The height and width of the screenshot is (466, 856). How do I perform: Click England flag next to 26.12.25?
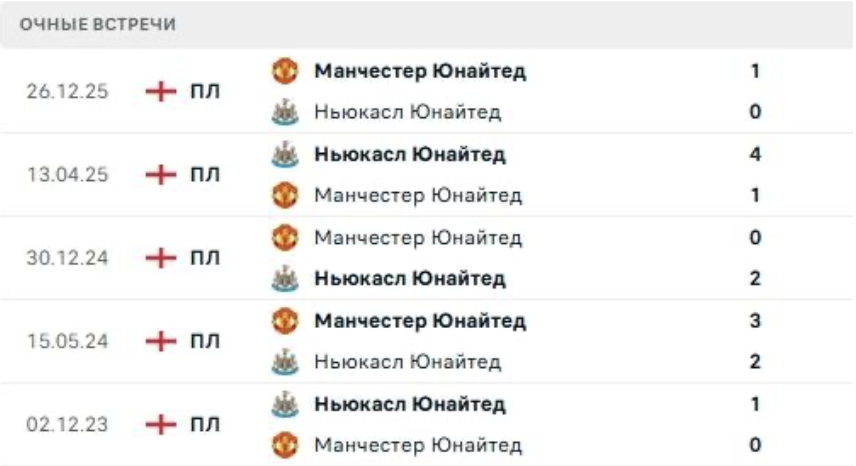[x=160, y=91]
